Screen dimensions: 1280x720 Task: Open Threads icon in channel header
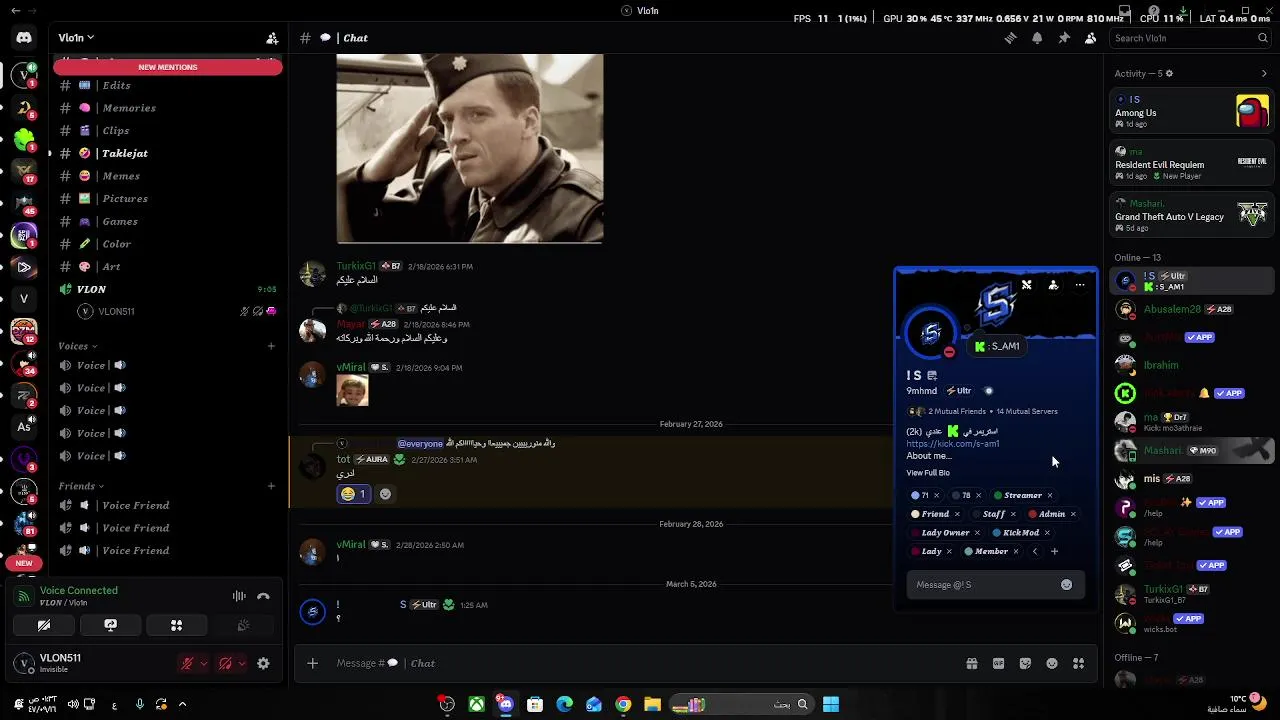[x=1010, y=38]
